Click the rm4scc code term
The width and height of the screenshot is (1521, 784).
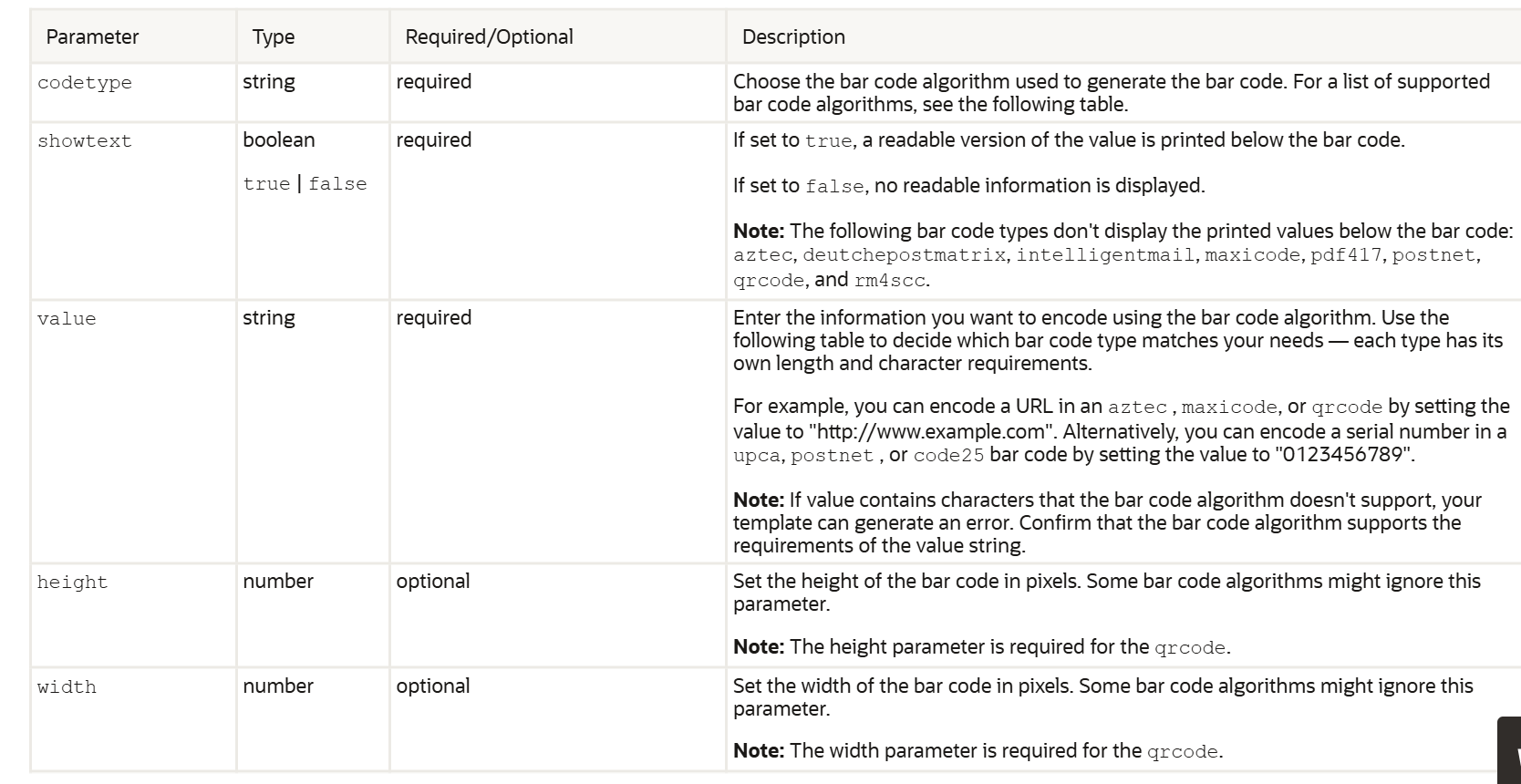click(889, 281)
